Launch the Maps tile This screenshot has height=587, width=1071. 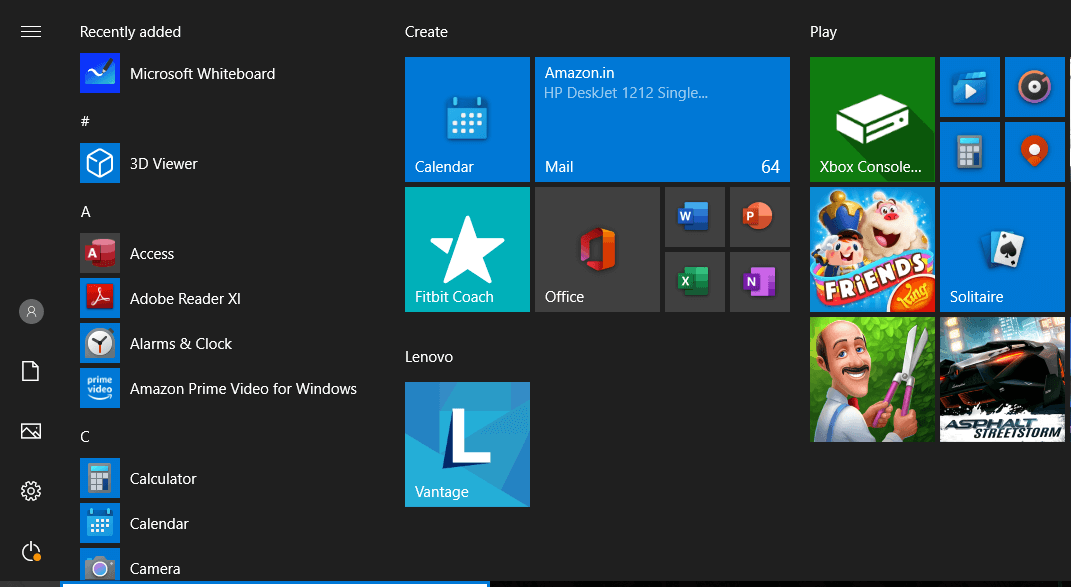[1034, 151]
